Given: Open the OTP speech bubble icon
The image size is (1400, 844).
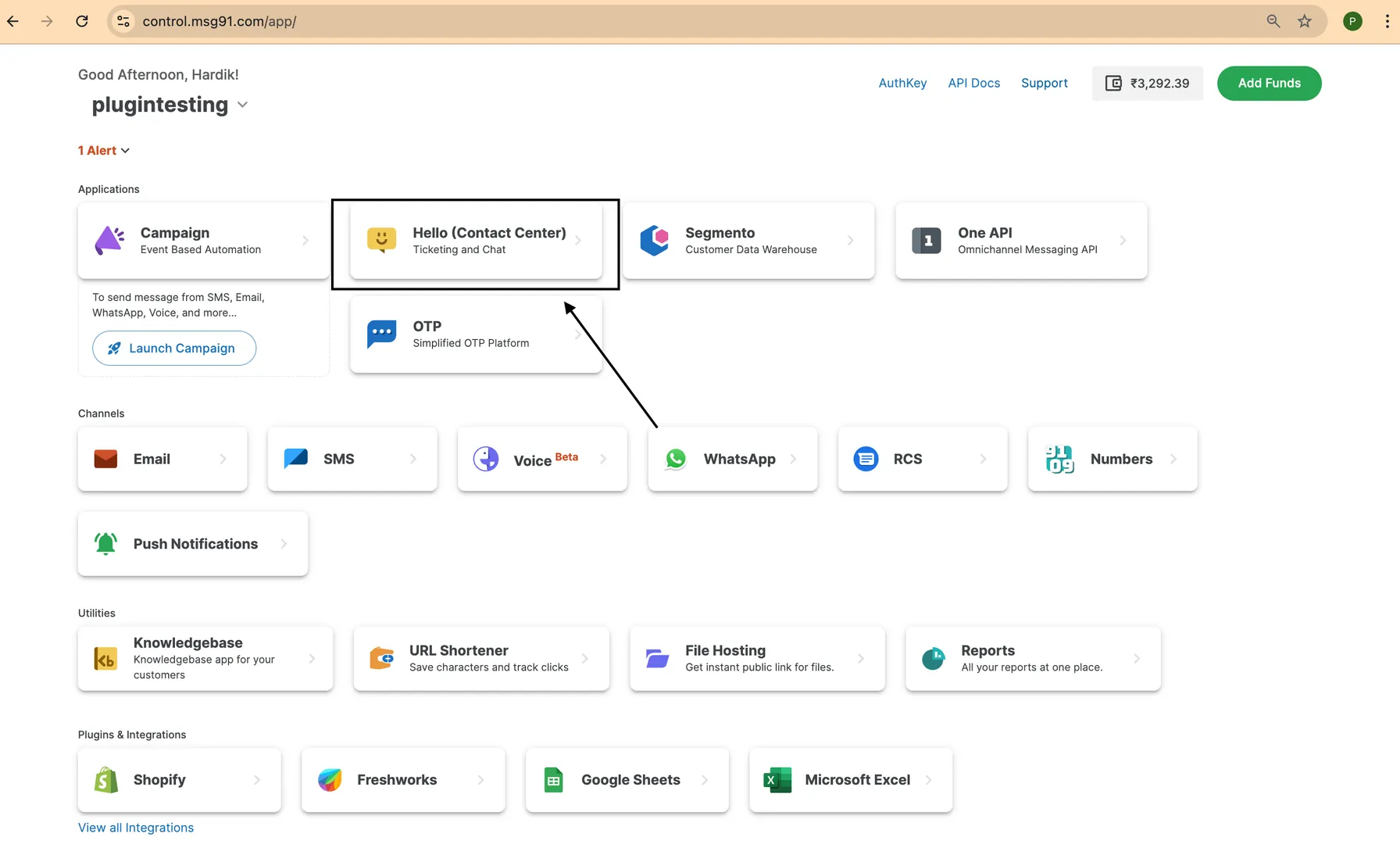Looking at the screenshot, I should click(x=382, y=334).
